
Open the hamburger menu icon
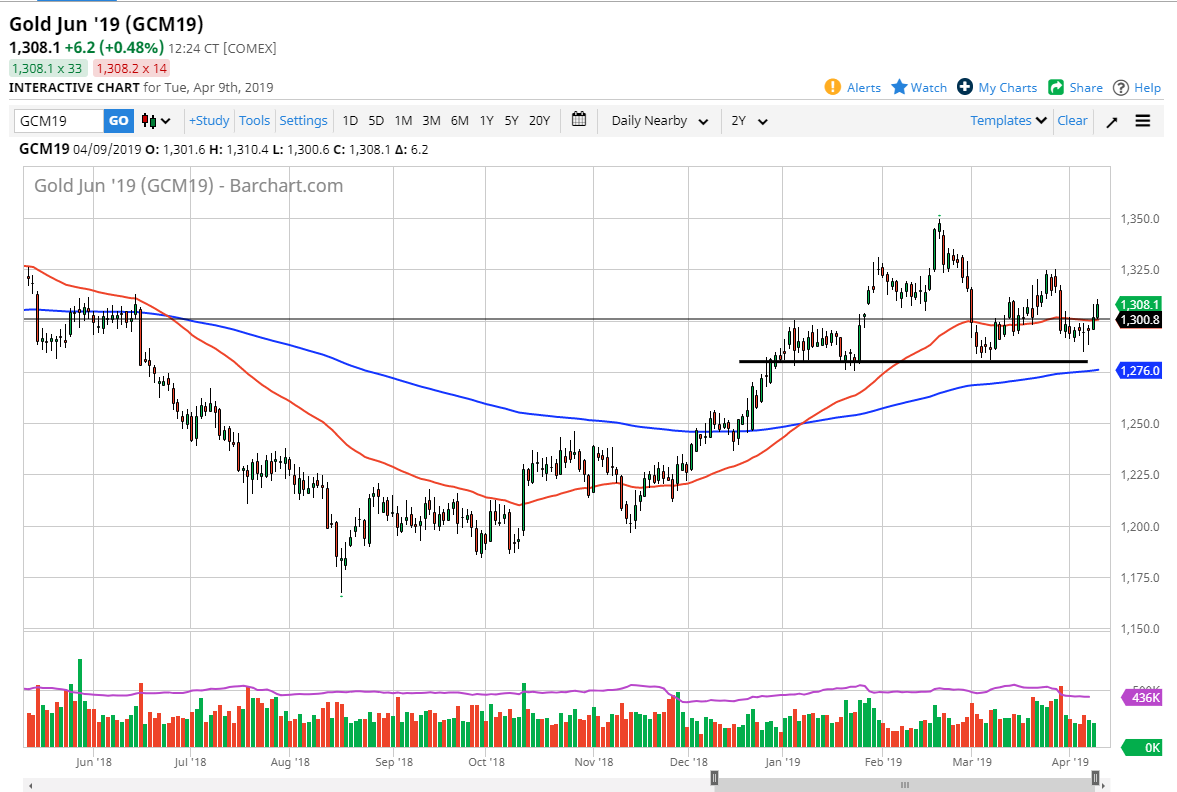tap(1143, 121)
